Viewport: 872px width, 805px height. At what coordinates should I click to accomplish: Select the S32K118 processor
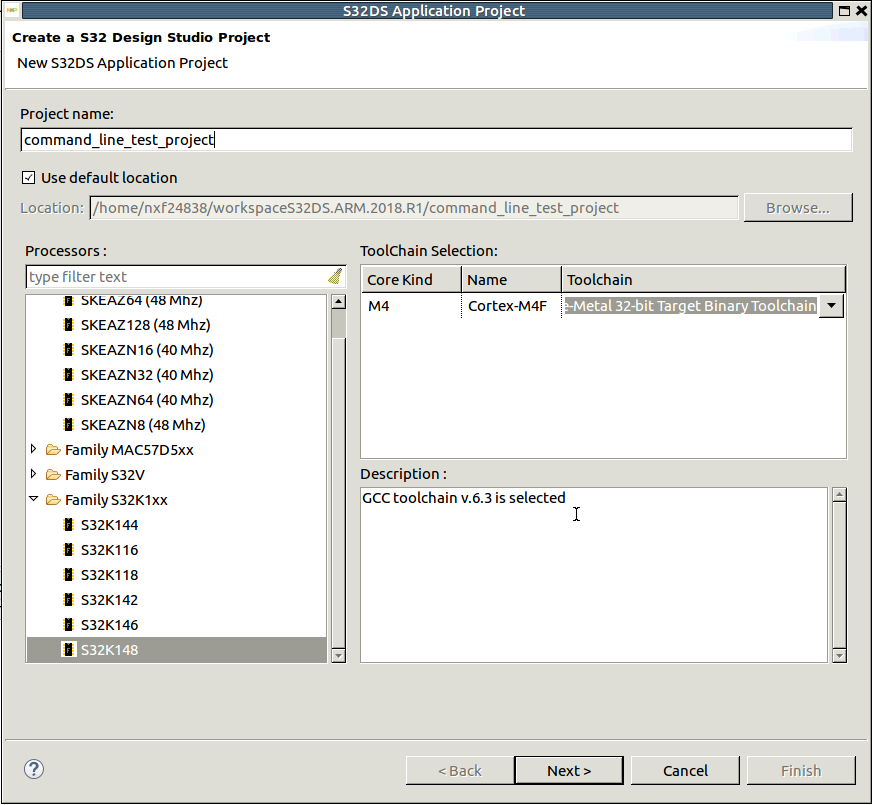click(x=109, y=575)
